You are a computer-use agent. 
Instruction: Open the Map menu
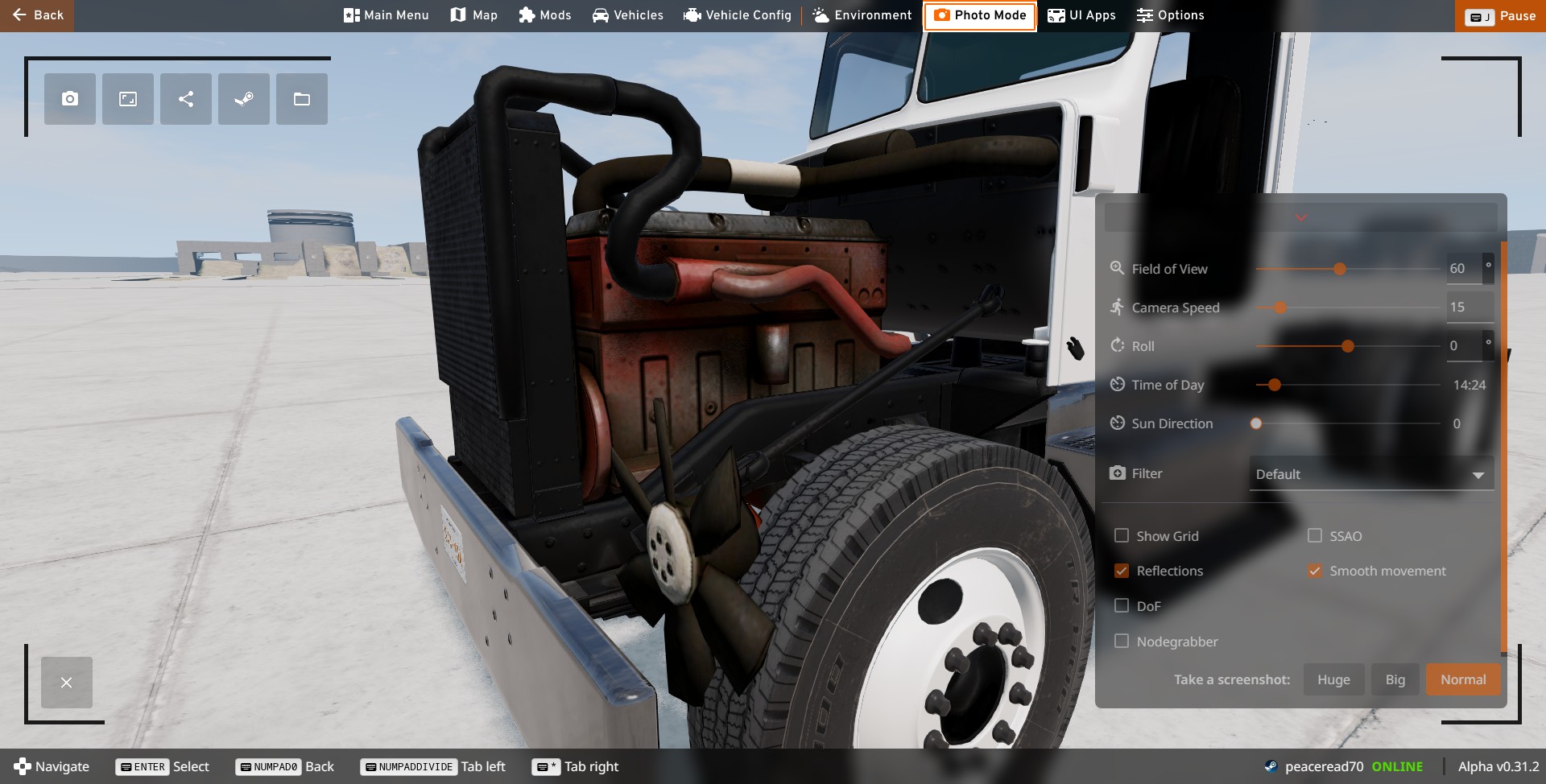click(x=474, y=15)
